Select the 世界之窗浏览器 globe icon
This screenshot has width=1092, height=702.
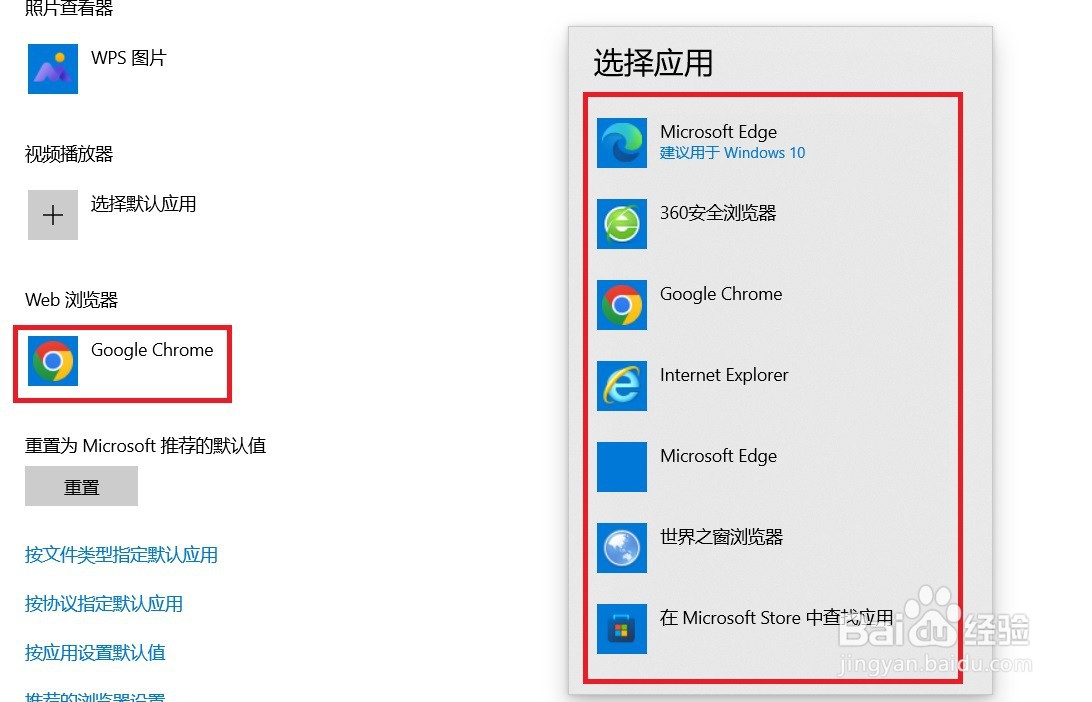622,547
